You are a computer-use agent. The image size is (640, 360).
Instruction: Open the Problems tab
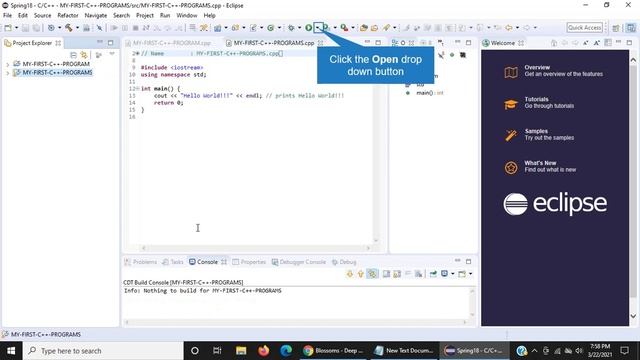(x=140, y=262)
